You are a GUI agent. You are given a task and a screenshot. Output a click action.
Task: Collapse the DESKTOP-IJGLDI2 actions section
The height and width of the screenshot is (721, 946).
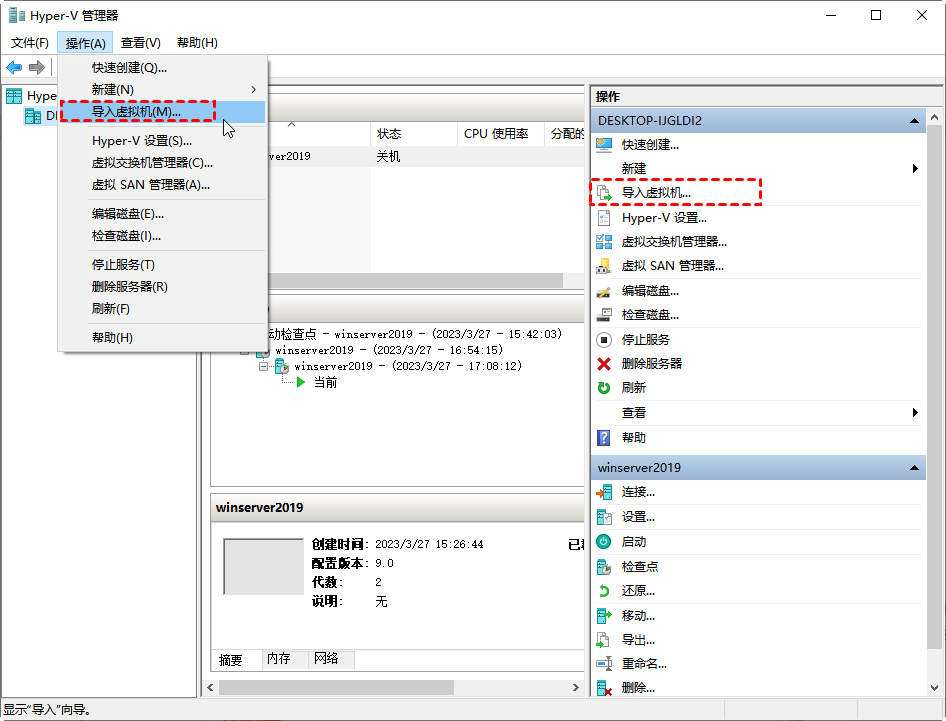click(912, 118)
